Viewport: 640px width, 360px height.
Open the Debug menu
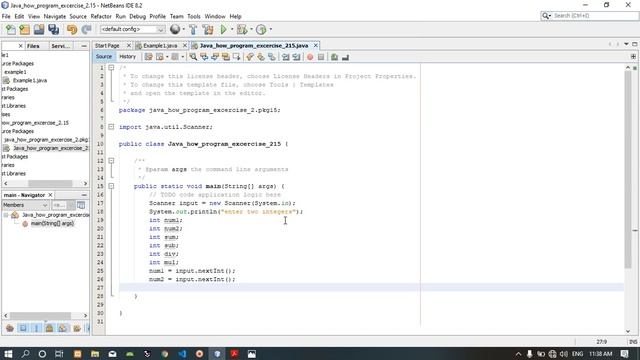(138, 16)
